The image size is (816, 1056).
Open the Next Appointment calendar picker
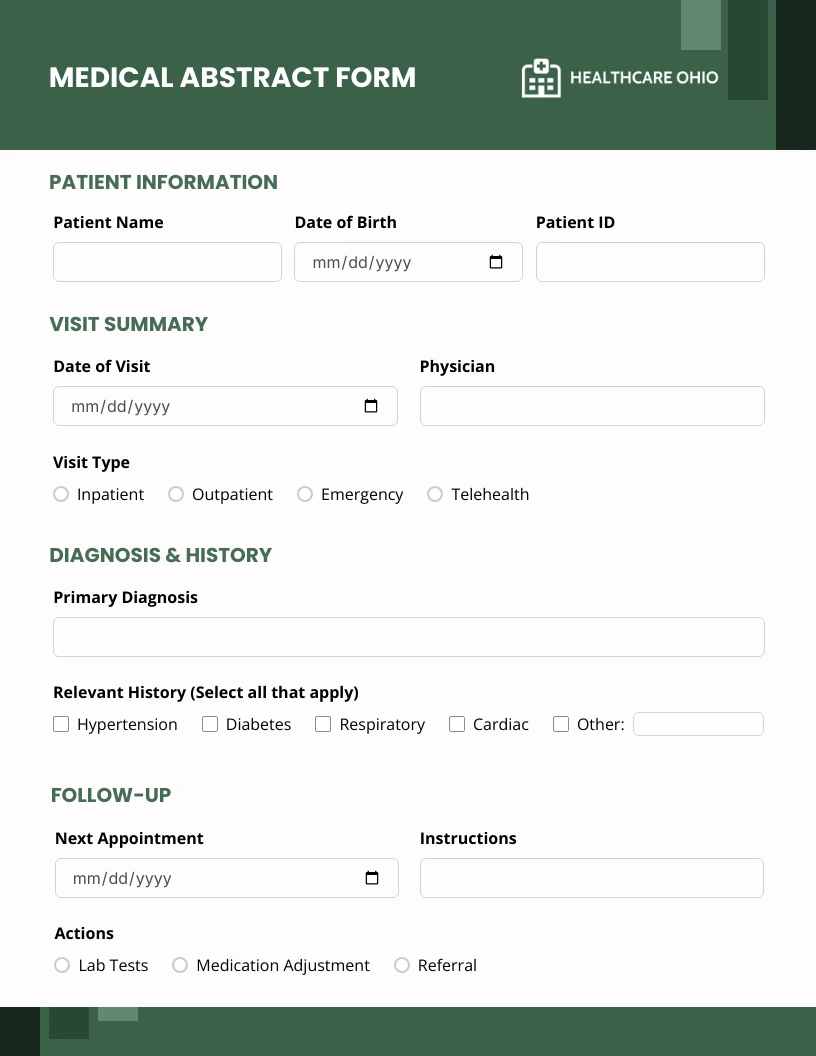pyautogui.click(x=372, y=877)
